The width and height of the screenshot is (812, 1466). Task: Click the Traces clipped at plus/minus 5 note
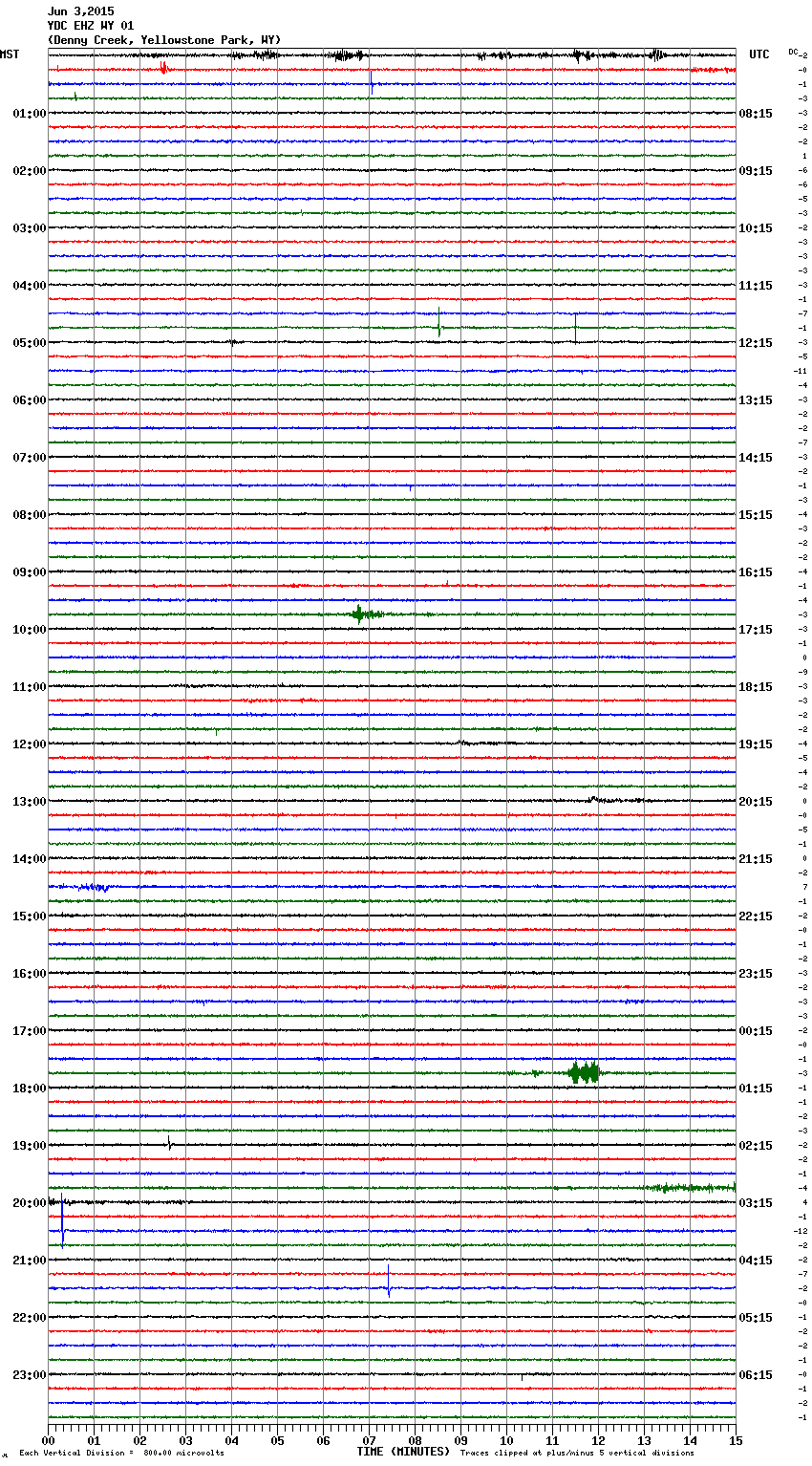click(577, 1453)
